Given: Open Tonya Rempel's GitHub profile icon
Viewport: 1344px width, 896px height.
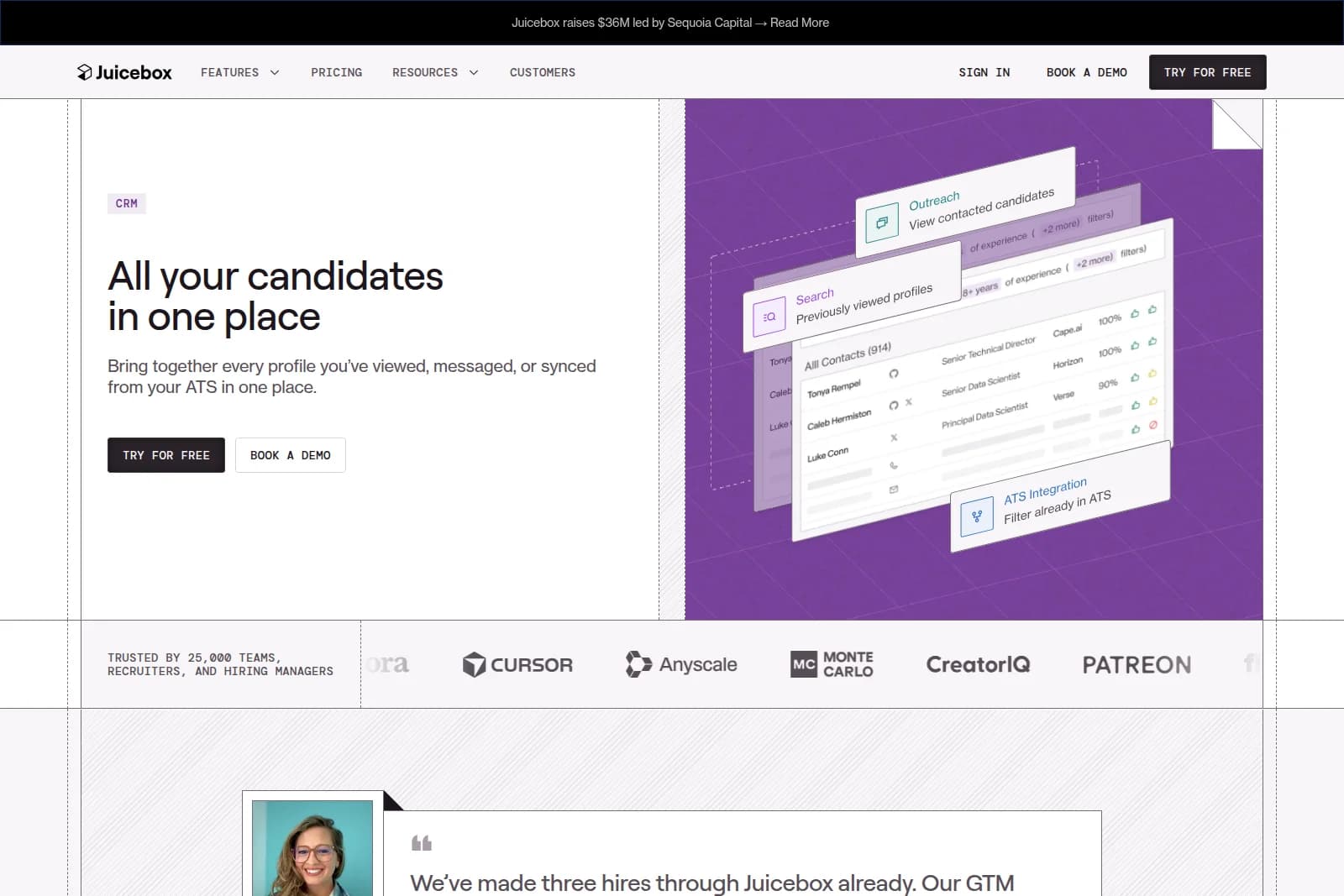Looking at the screenshot, I should [894, 374].
